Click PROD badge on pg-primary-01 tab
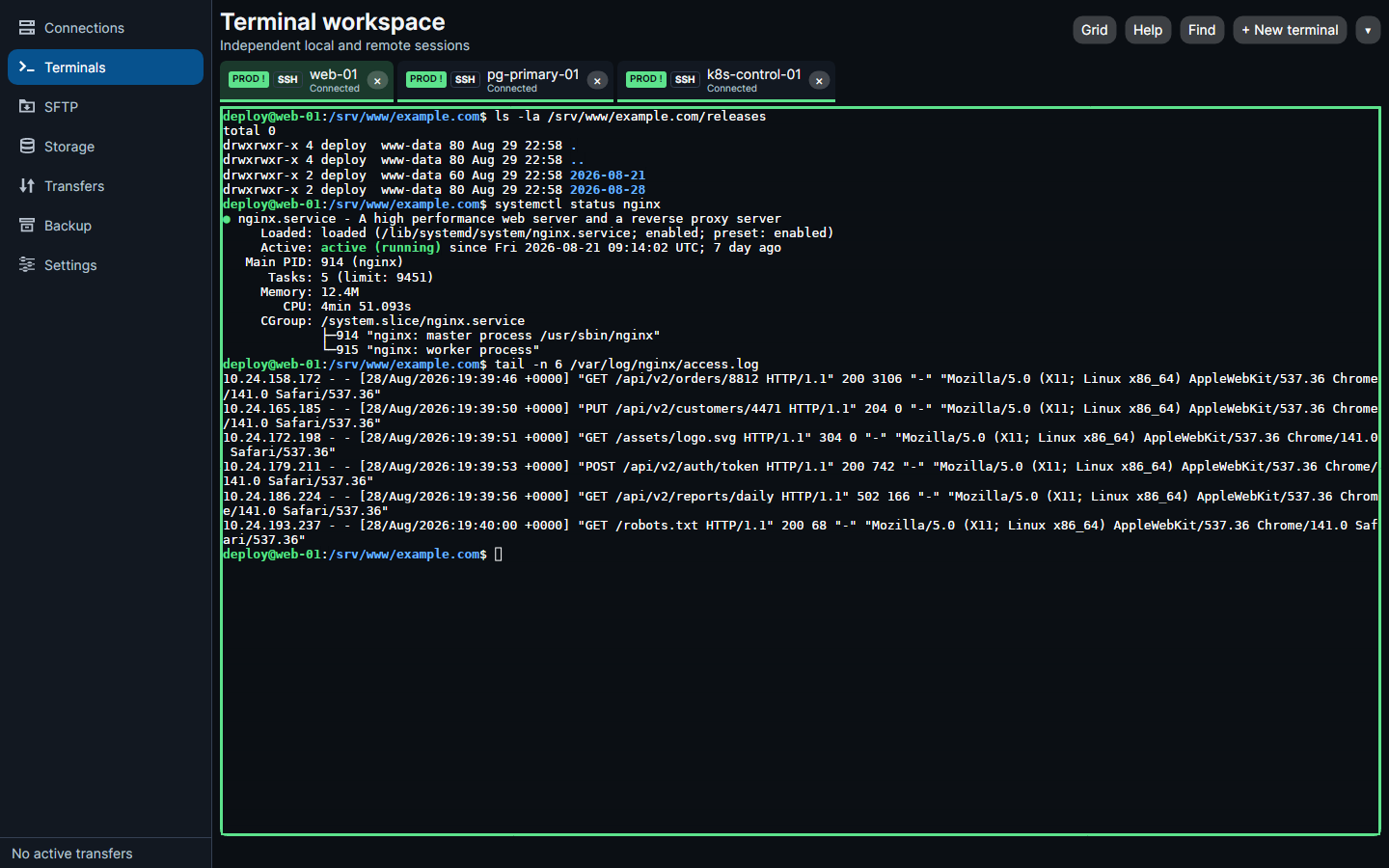The width and height of the screenshot is (1389, 868). point(426,79)
